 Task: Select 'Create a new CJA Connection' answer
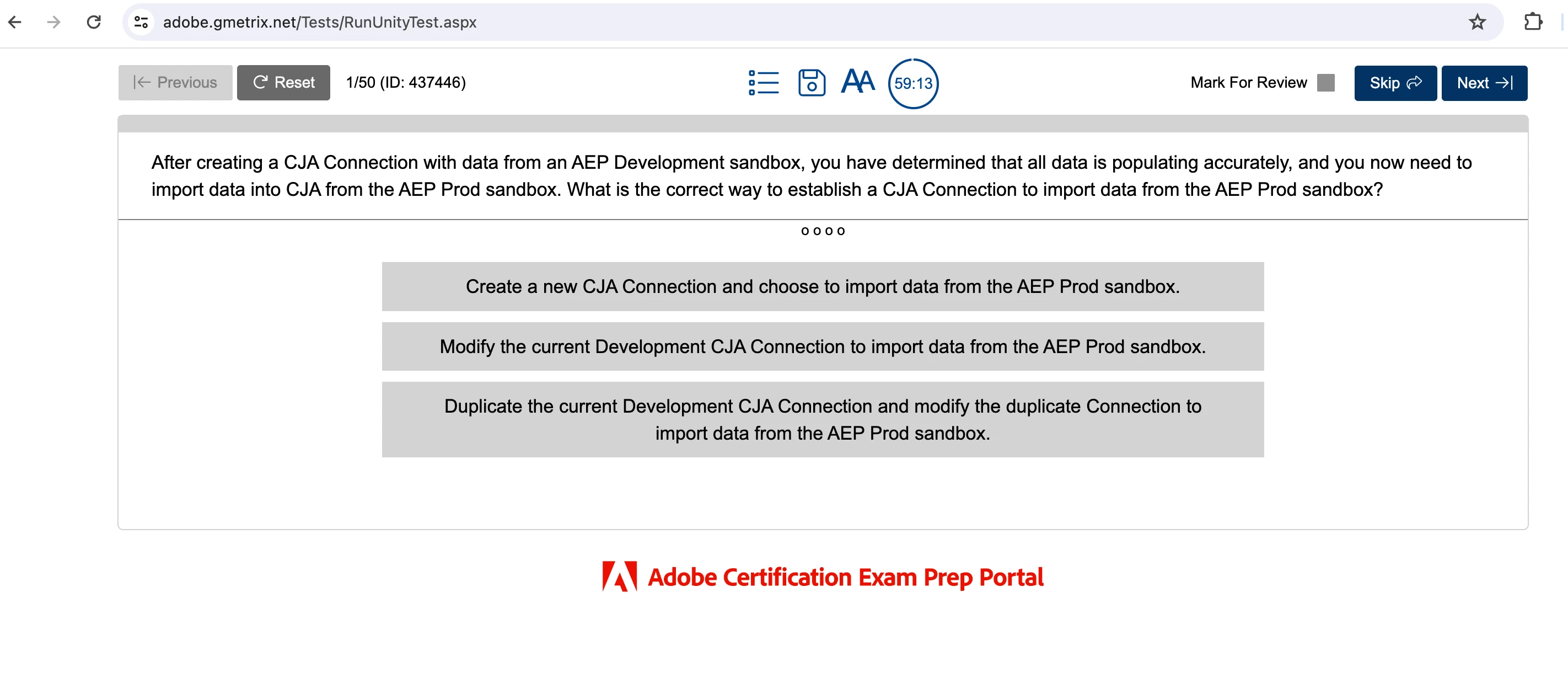(823, 286)
